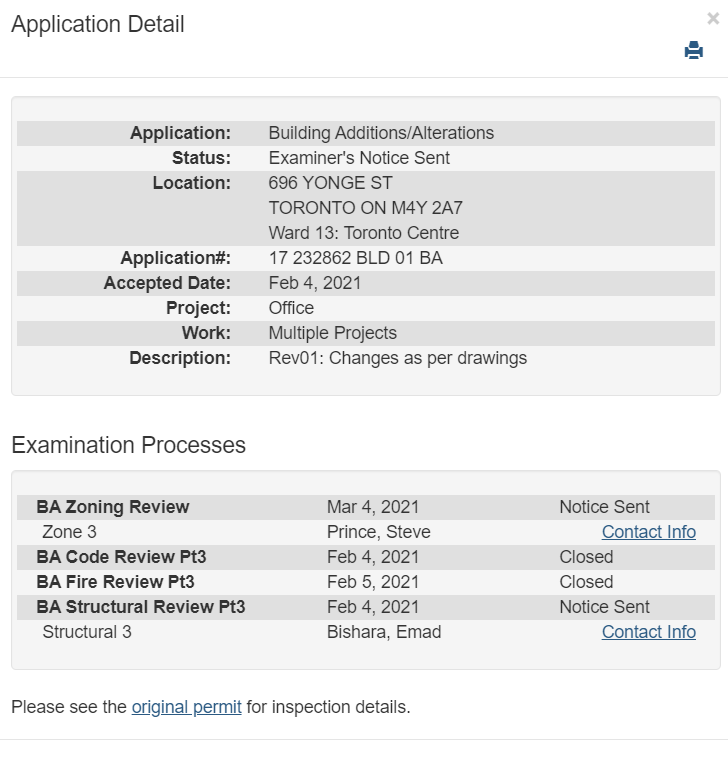Click the Ward 13: Toronto Centre text

click(x=363, y=233)
